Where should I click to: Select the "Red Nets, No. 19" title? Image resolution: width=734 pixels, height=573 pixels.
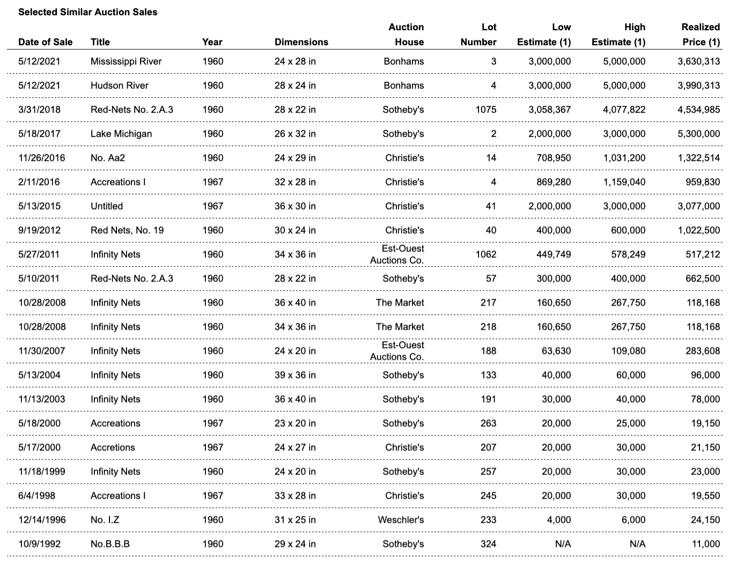tap(127, 231)
